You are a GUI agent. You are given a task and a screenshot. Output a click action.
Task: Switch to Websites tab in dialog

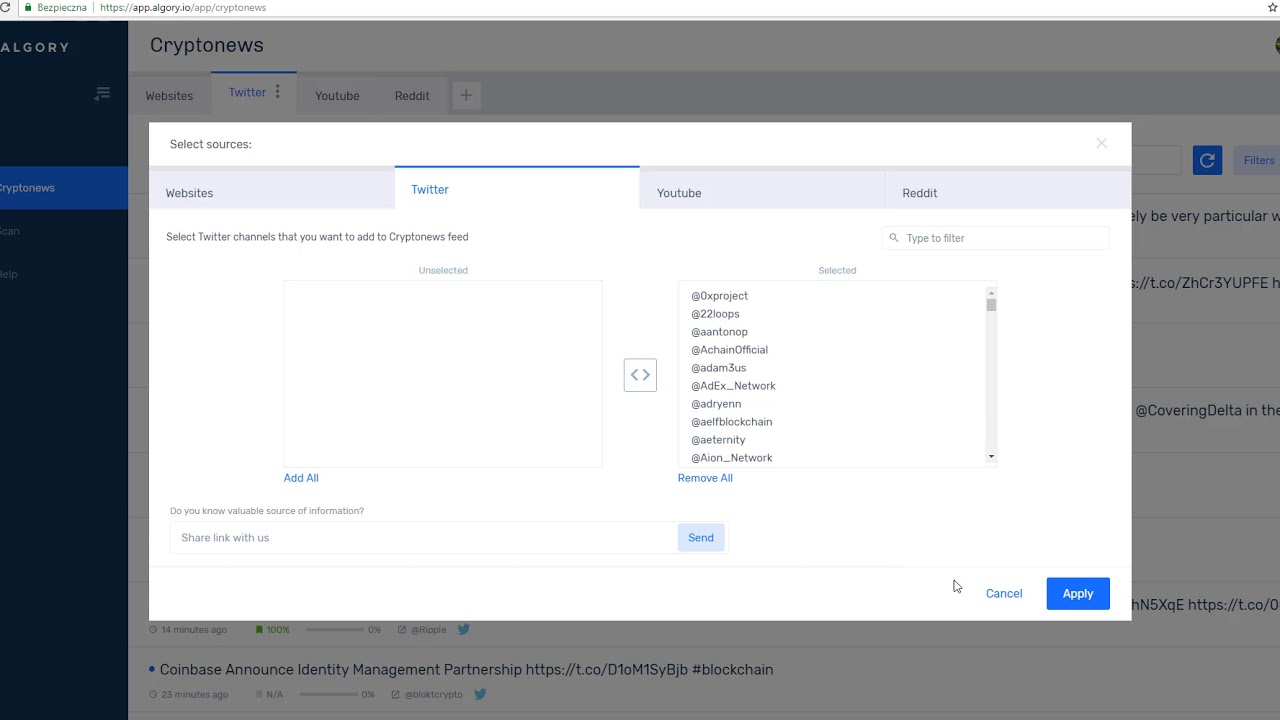pyautogui.click(x=272, y=189)
